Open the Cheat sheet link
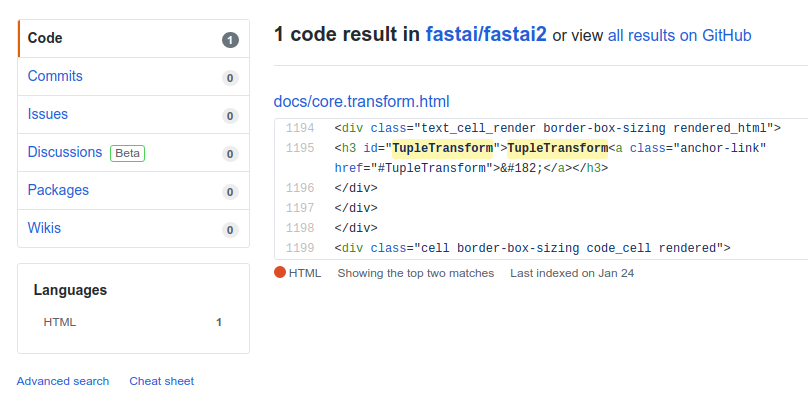This screenshot has height=405, width=808. [162, 381]
